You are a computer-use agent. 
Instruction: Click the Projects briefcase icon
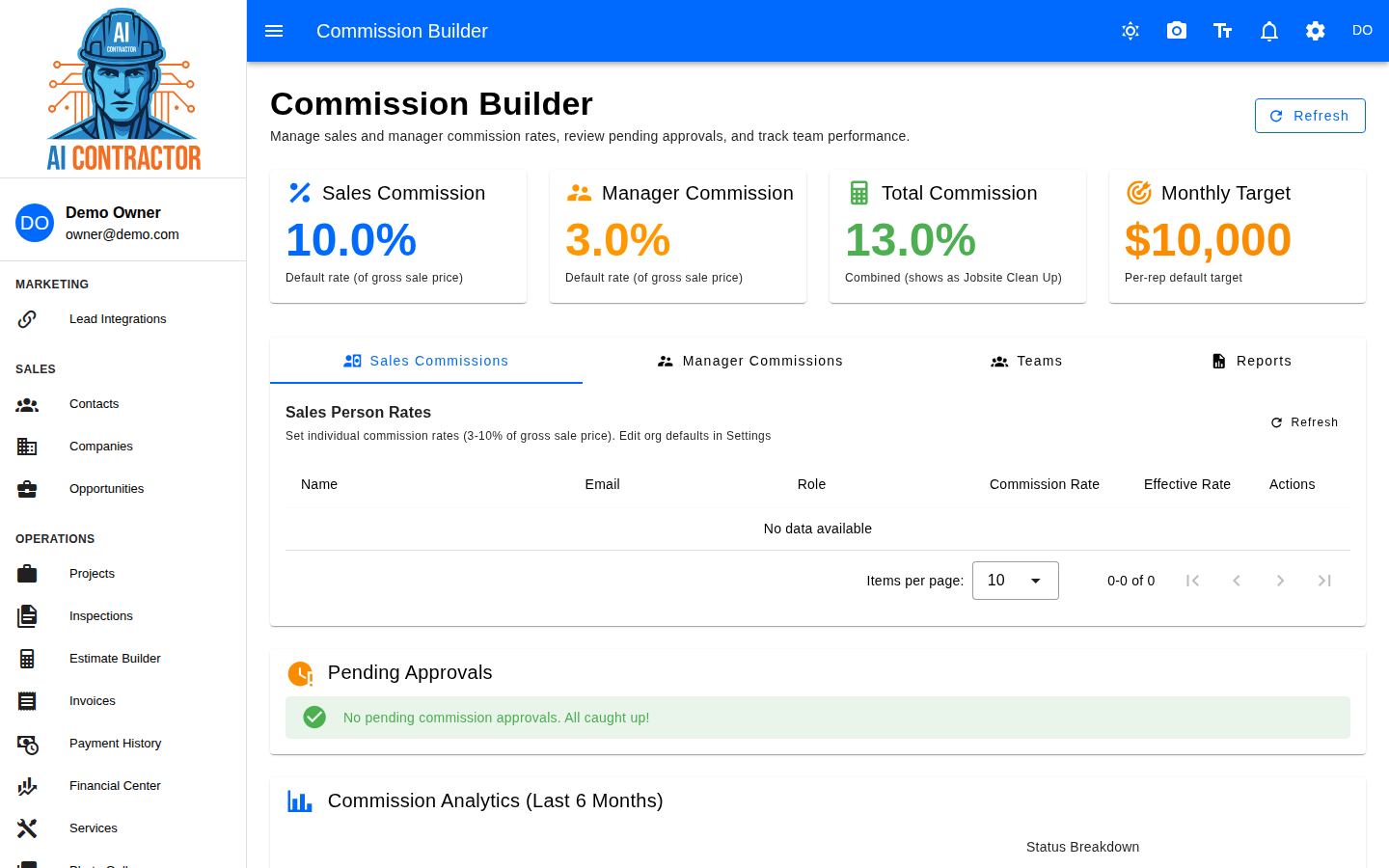pyautogui.click(x=27, y=574)
